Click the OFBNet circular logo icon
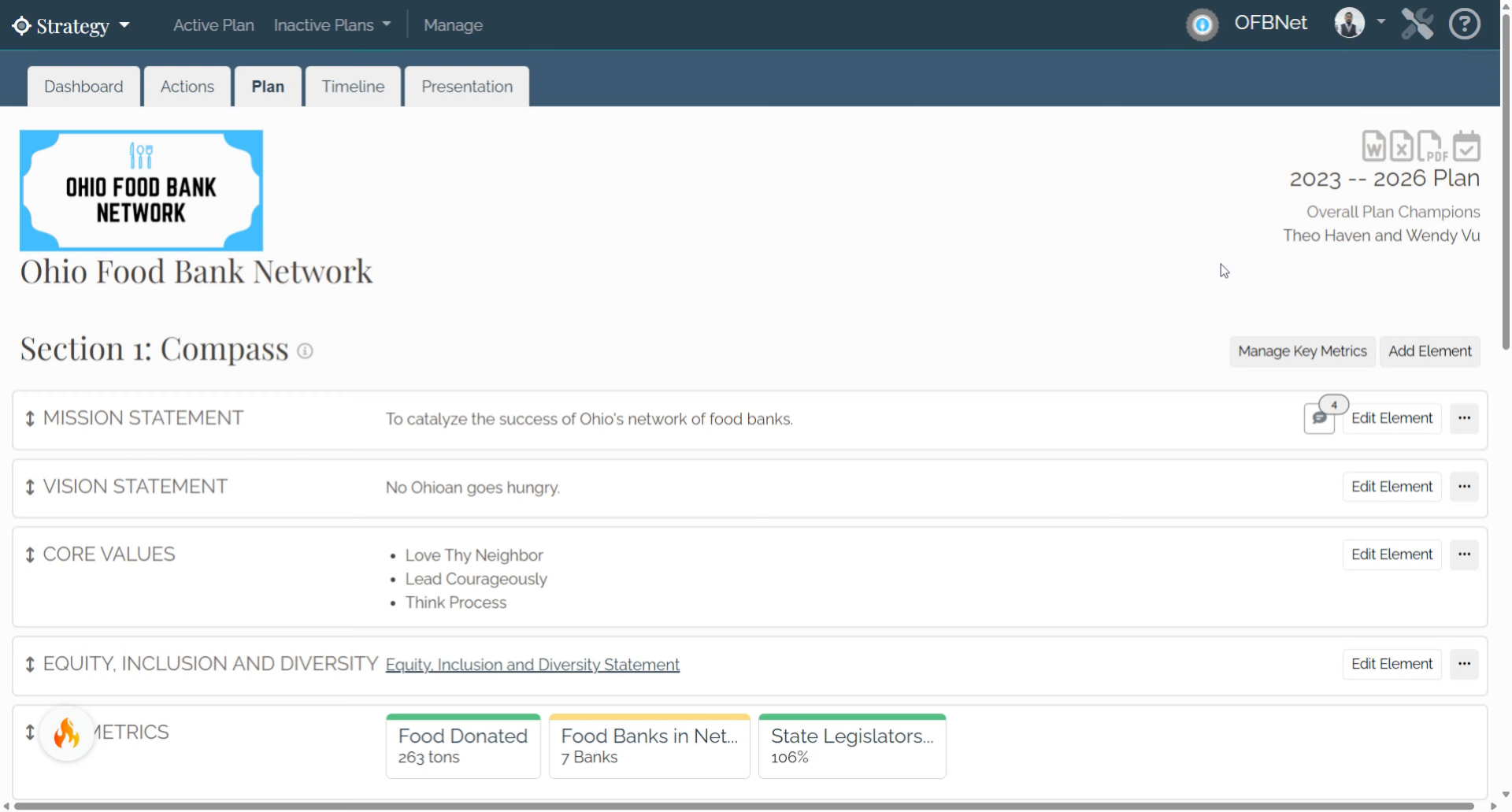 1203,24
